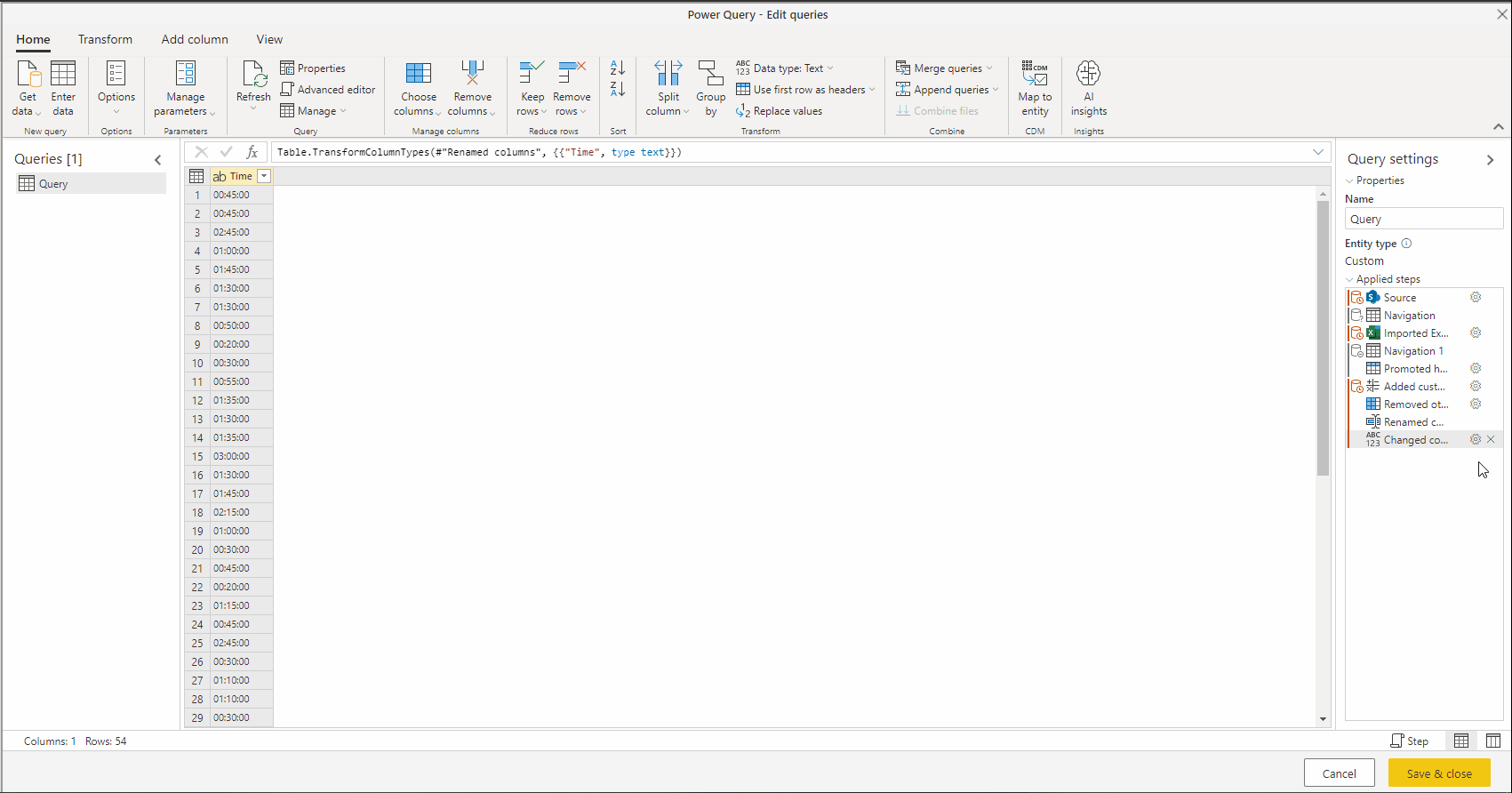Collapse the Queries pane
The image size is (1512, 793).
158,160
